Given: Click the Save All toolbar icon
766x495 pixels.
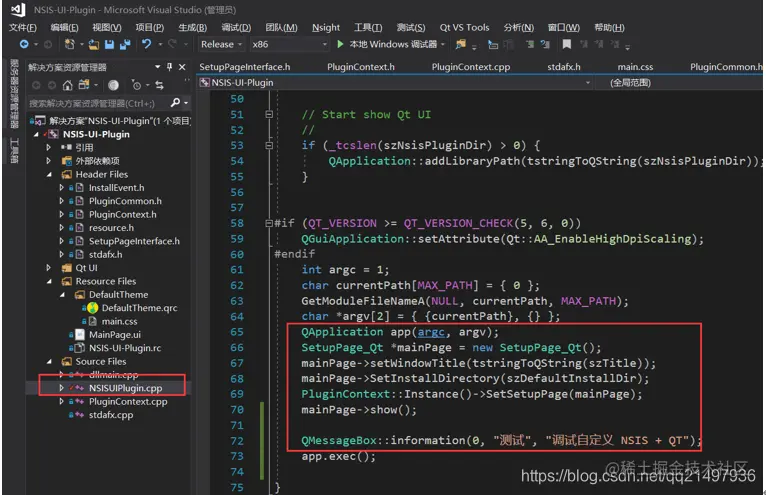Looking at the screenshot, I should [126, 44].
